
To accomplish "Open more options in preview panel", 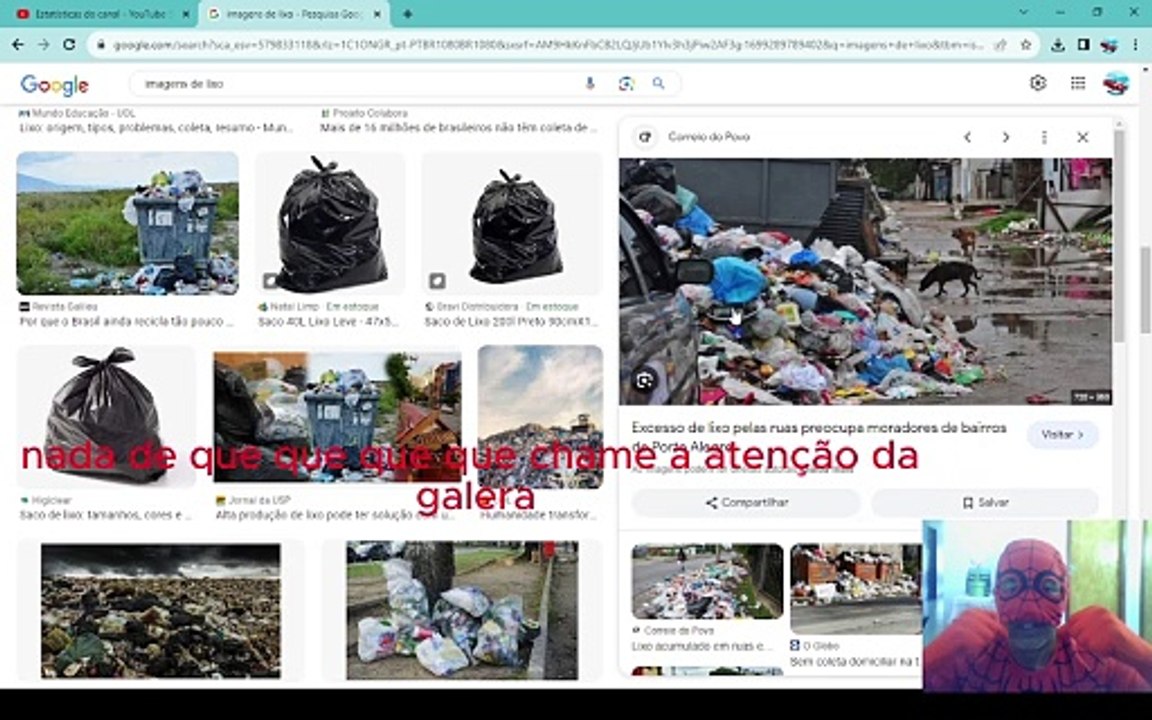I will click(x=1044, y=137).
